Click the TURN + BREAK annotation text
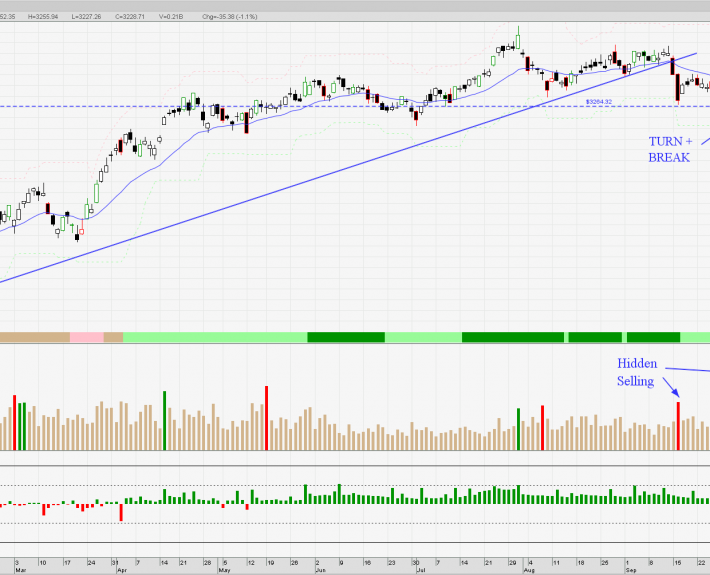 (670, 149)
